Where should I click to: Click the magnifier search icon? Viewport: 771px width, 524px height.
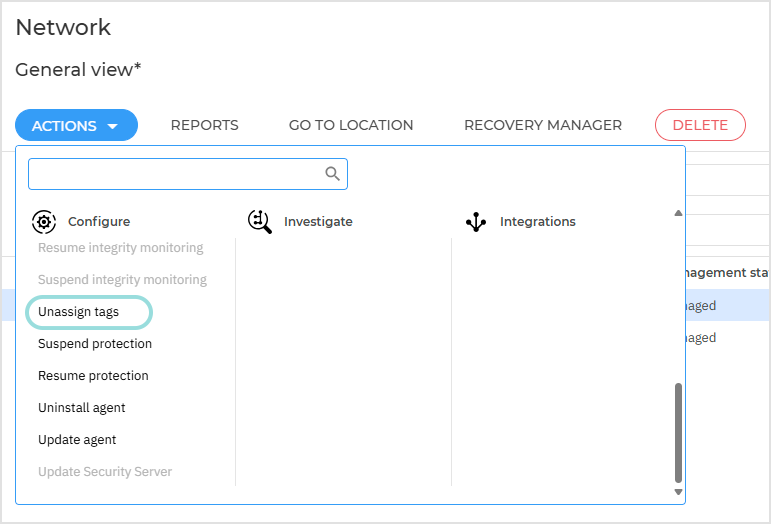[332, 174]
